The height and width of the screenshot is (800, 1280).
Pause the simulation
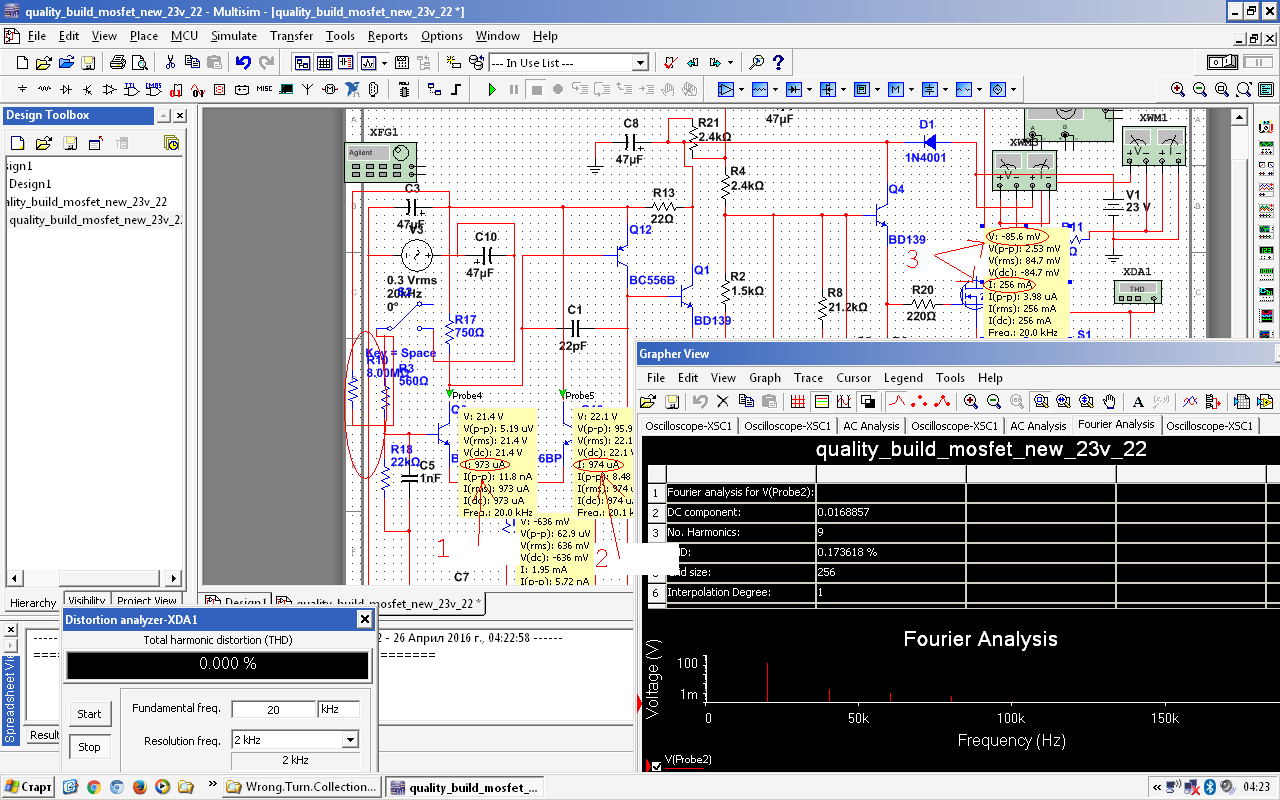514,89
